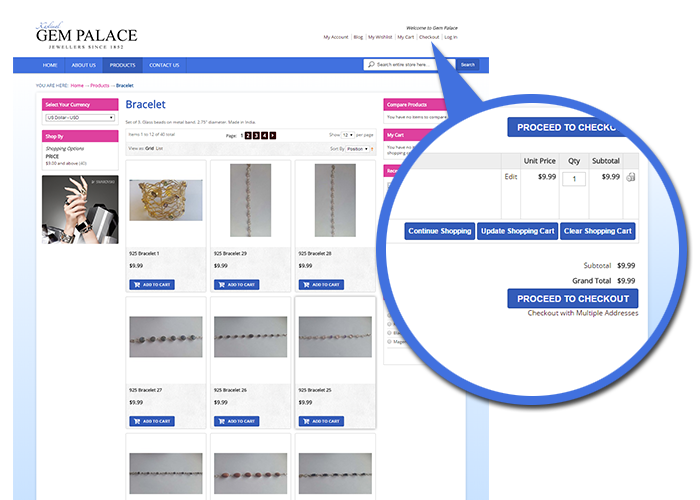Click the Checkout header link
The height and width of the screenshot is (500, 700).
pos(429,37)
